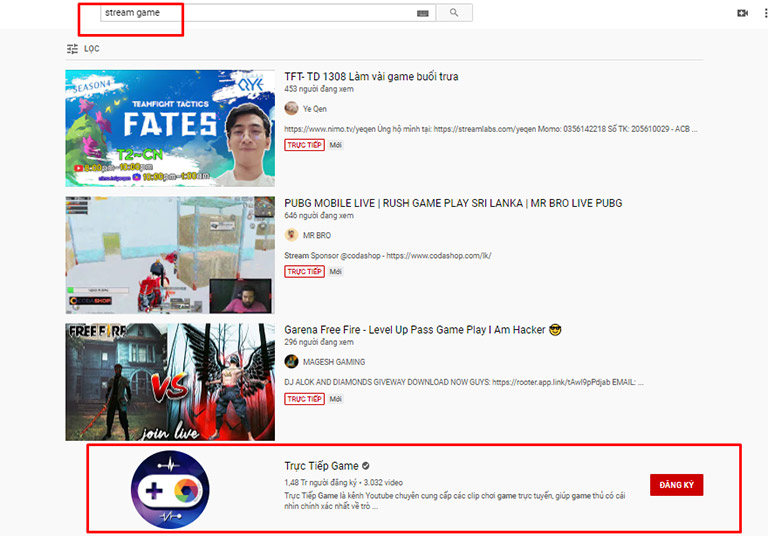Click the ĐĂNG KÝ subscribe button

pyautogui.click(x=676, y=485)
